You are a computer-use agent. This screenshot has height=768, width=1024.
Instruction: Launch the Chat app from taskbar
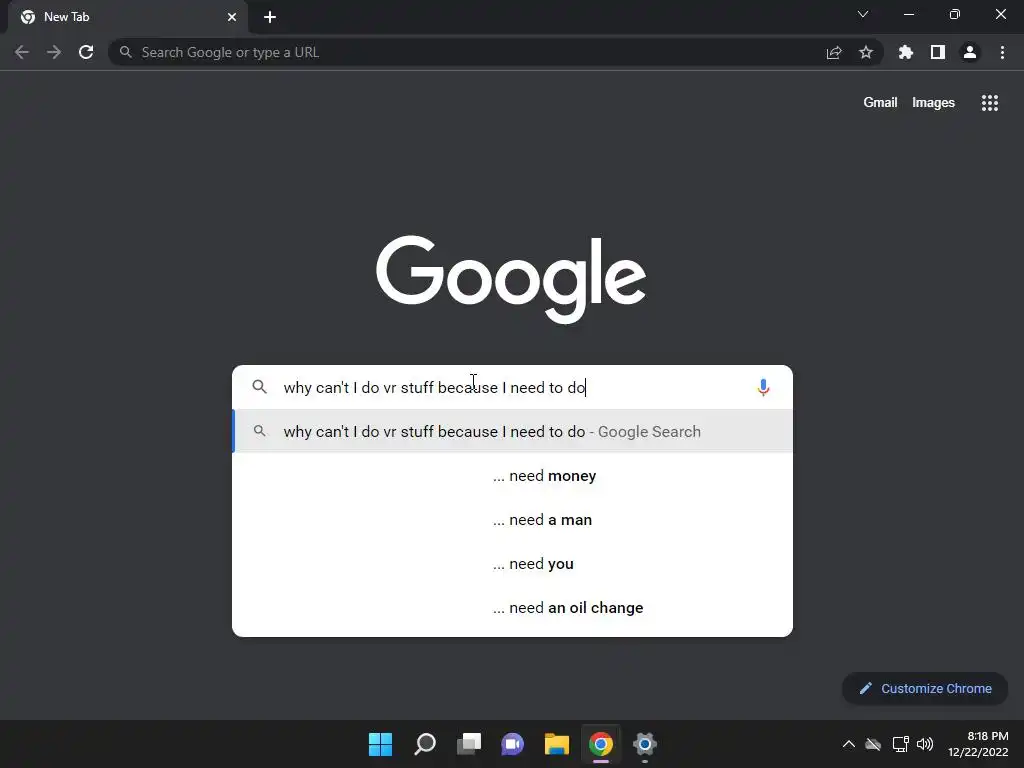pos(513,744)
